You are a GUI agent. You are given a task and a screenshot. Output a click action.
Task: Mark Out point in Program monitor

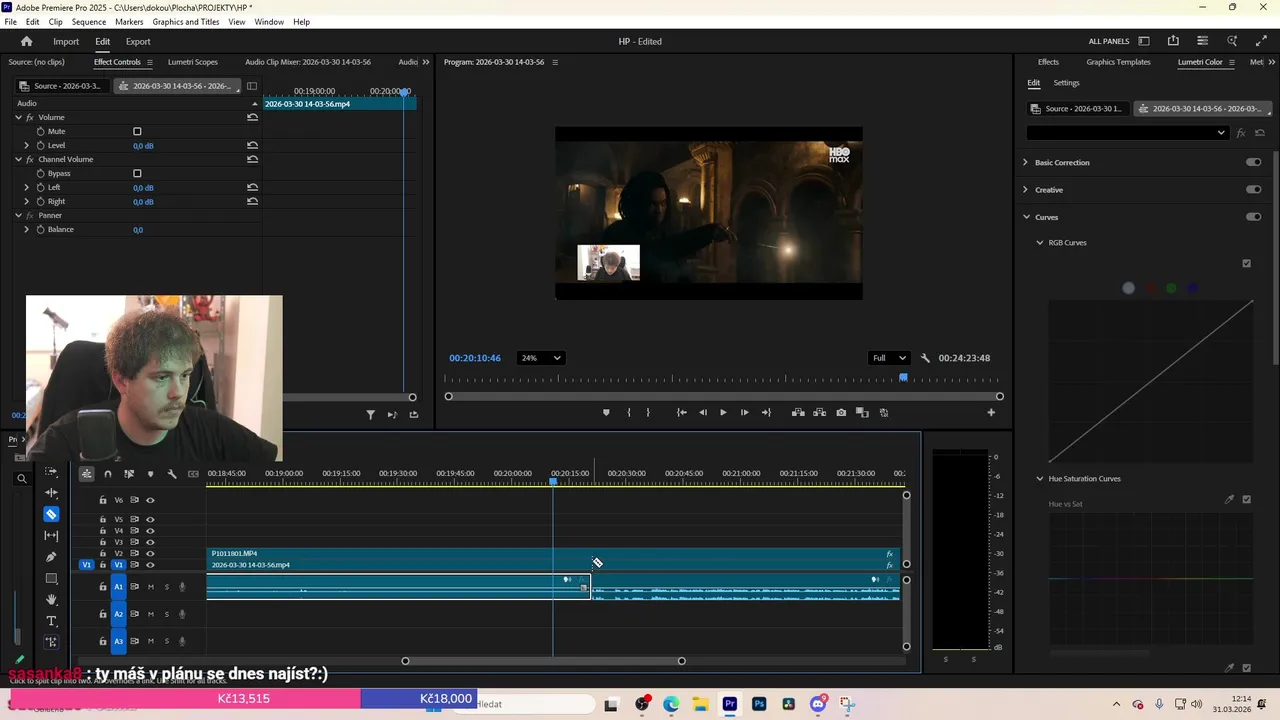[648, 412]
